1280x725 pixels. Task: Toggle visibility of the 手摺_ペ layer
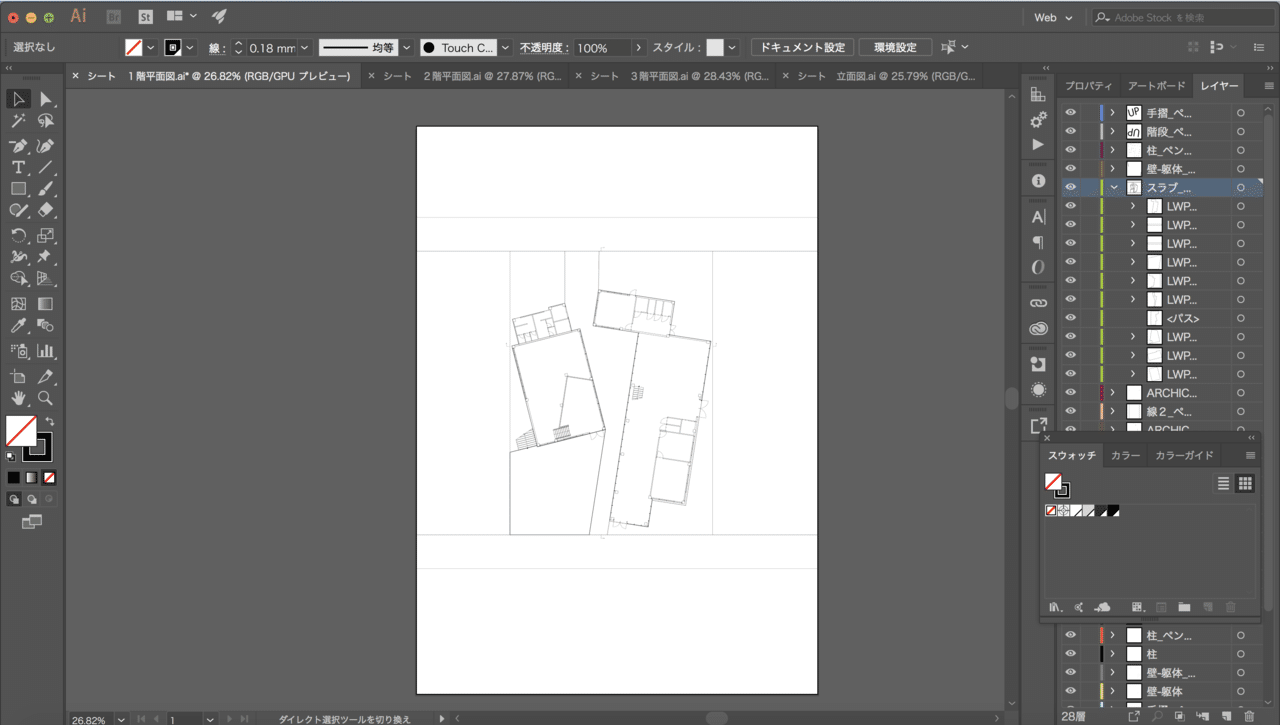[1070, 112]
